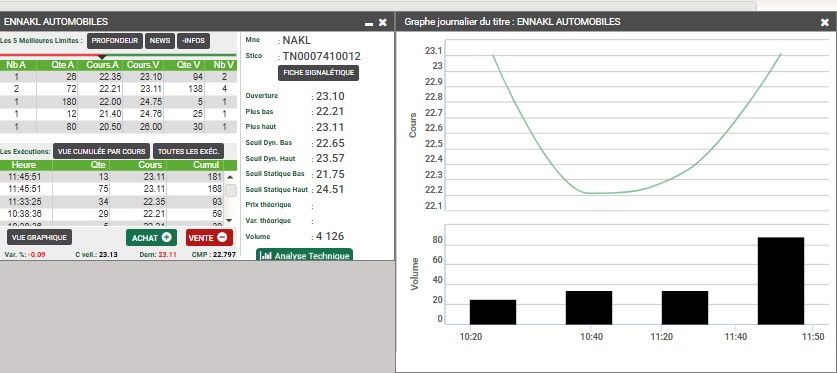Select the 11:33:25 execution row

111,201
